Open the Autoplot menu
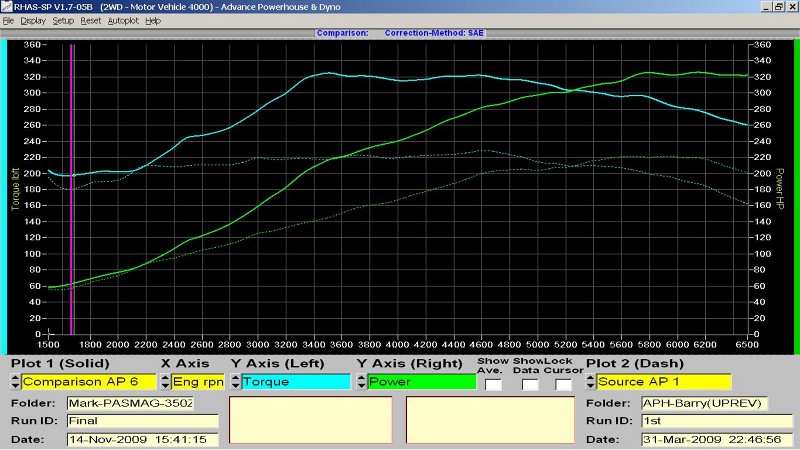Screen dimensions: 800x450 click(123, 21)
